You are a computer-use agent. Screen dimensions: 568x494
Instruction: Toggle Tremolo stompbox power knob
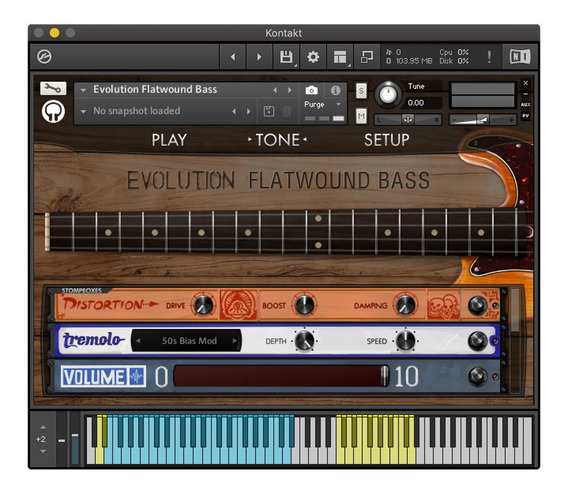point(478,340)
